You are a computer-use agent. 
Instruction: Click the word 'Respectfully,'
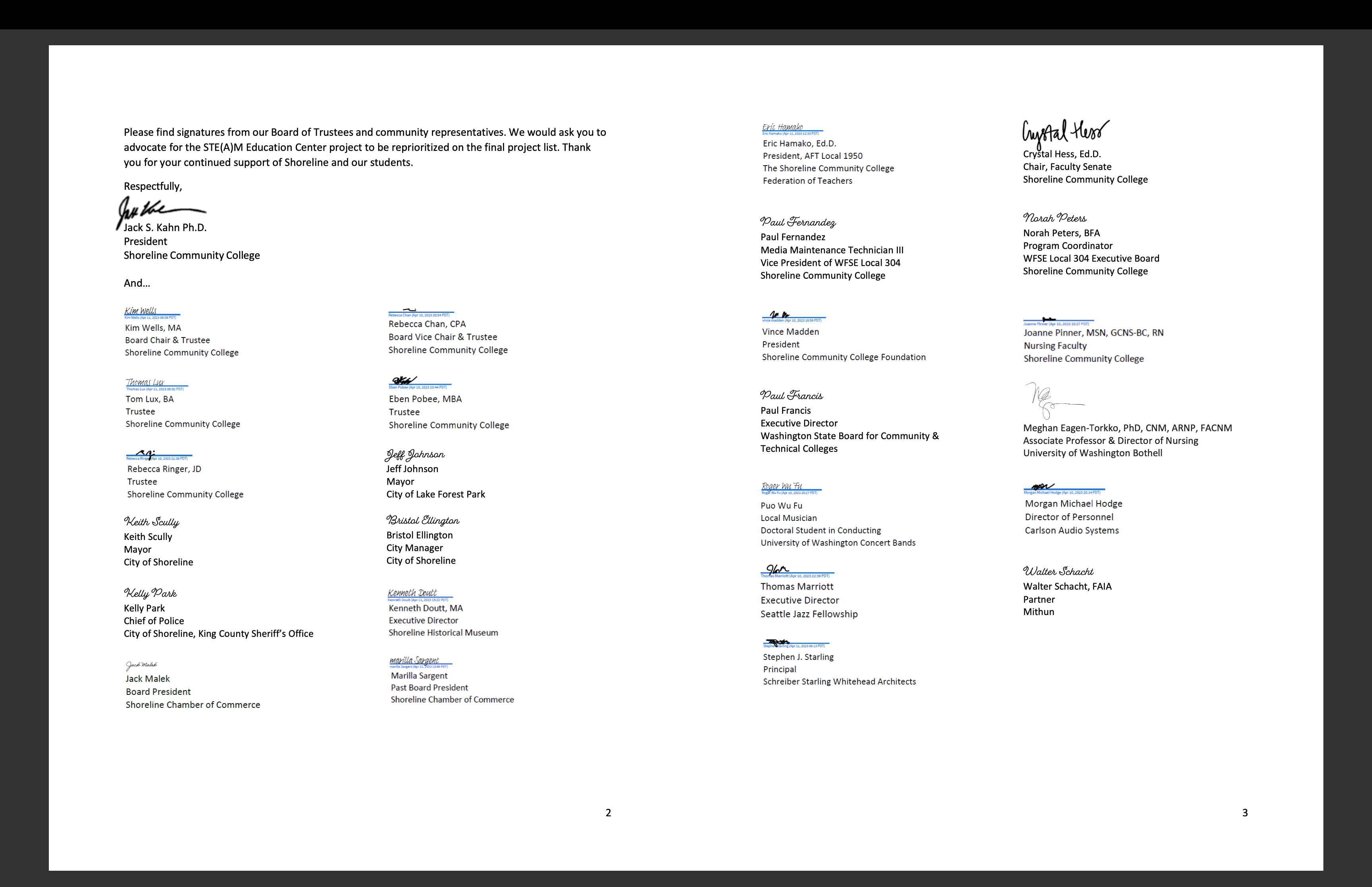tap(152, 186)
